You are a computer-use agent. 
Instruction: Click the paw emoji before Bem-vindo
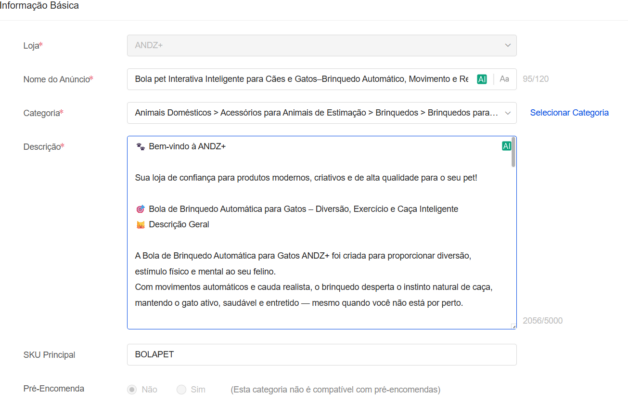click(x=140, y=147)
